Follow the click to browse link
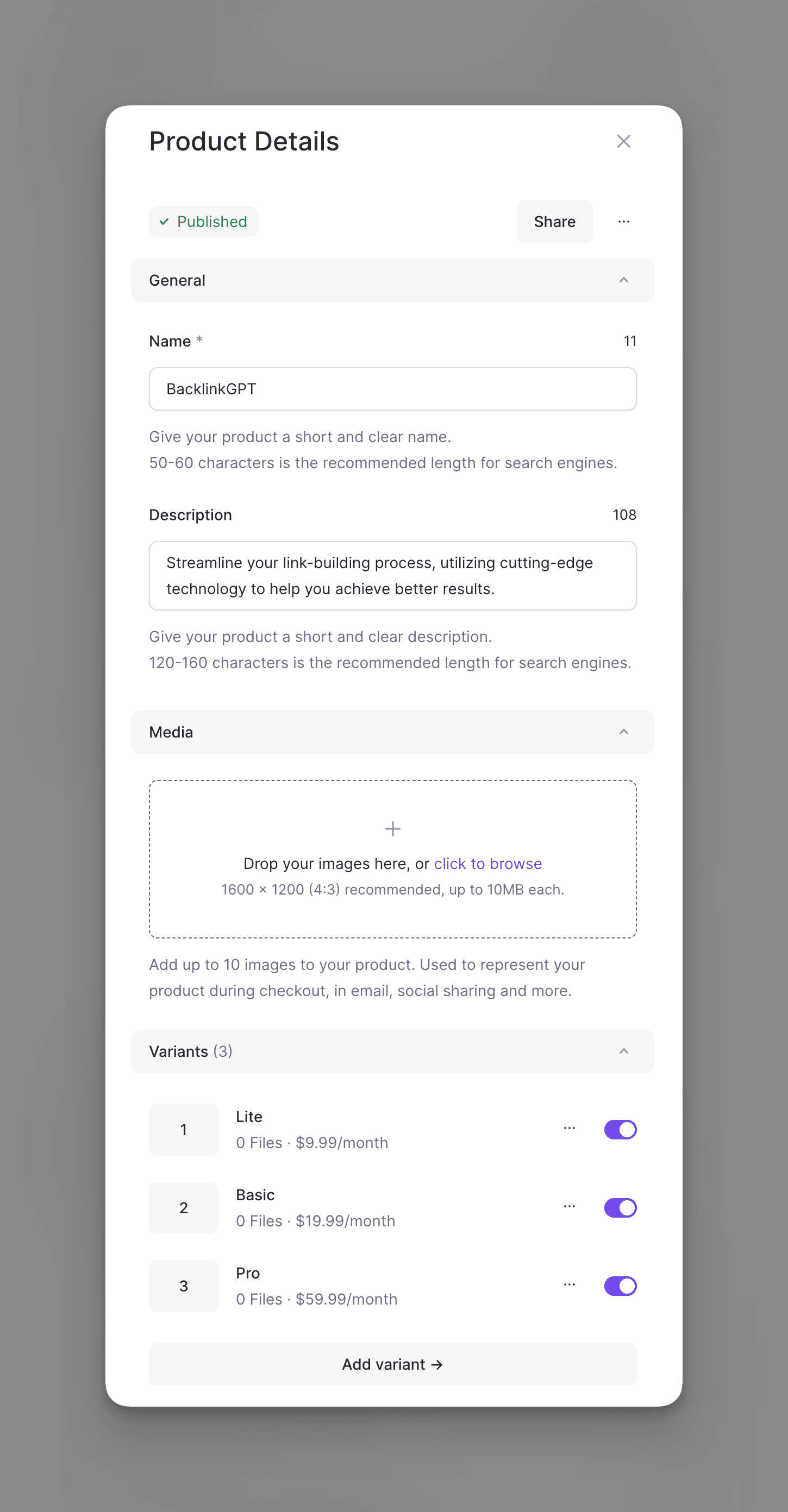The image size is (788, 1512). coord(487,864)
